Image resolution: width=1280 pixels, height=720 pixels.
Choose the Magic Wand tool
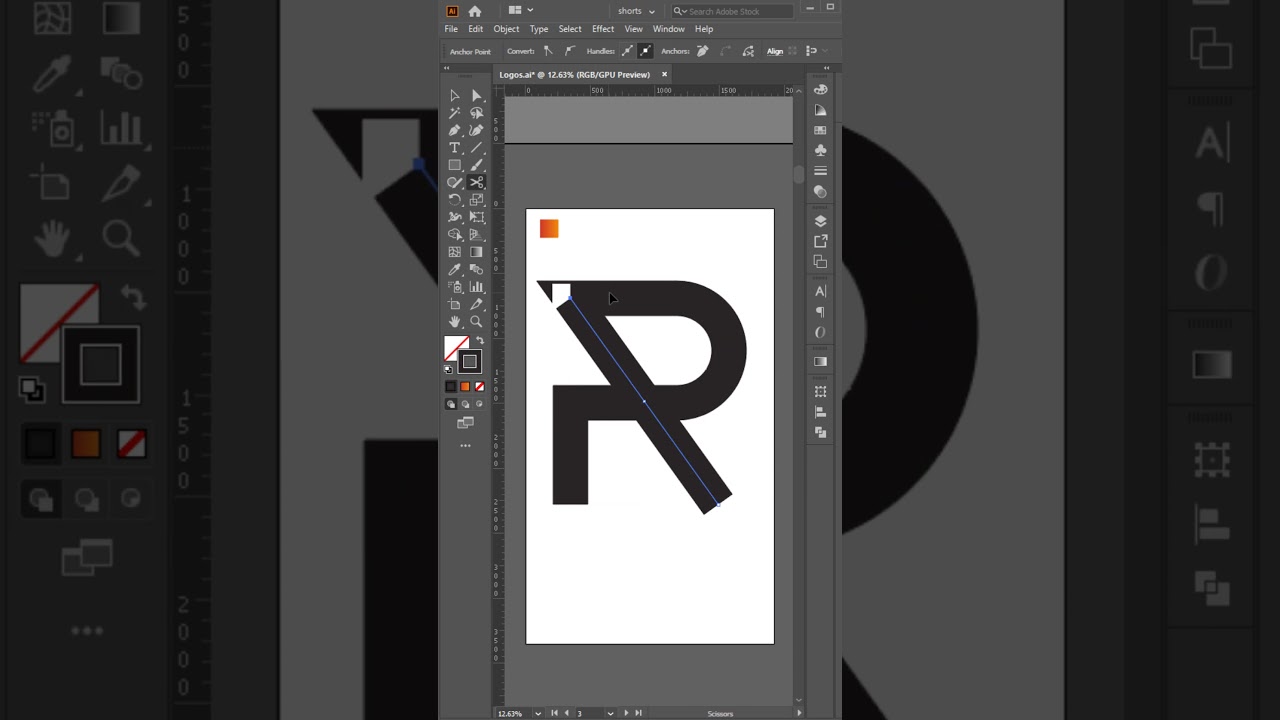click(454, 113)
